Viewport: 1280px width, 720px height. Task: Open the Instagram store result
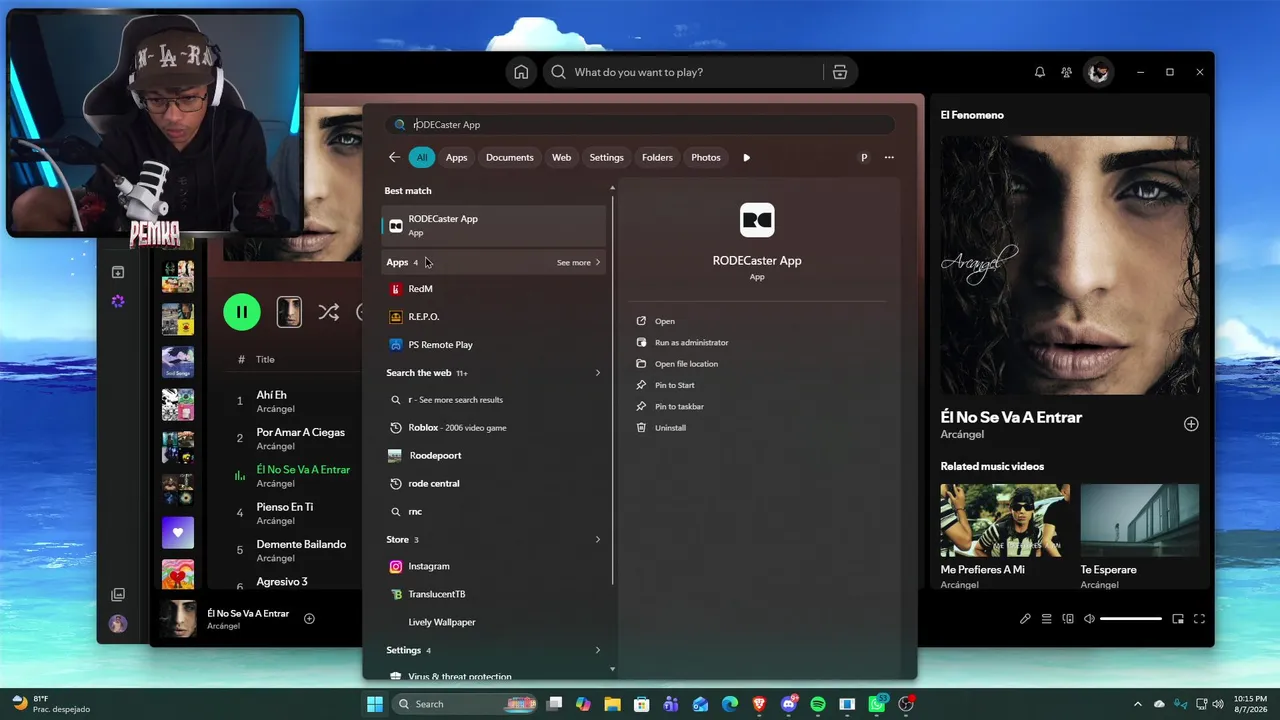pyautogui.click(x=494, y=566)
